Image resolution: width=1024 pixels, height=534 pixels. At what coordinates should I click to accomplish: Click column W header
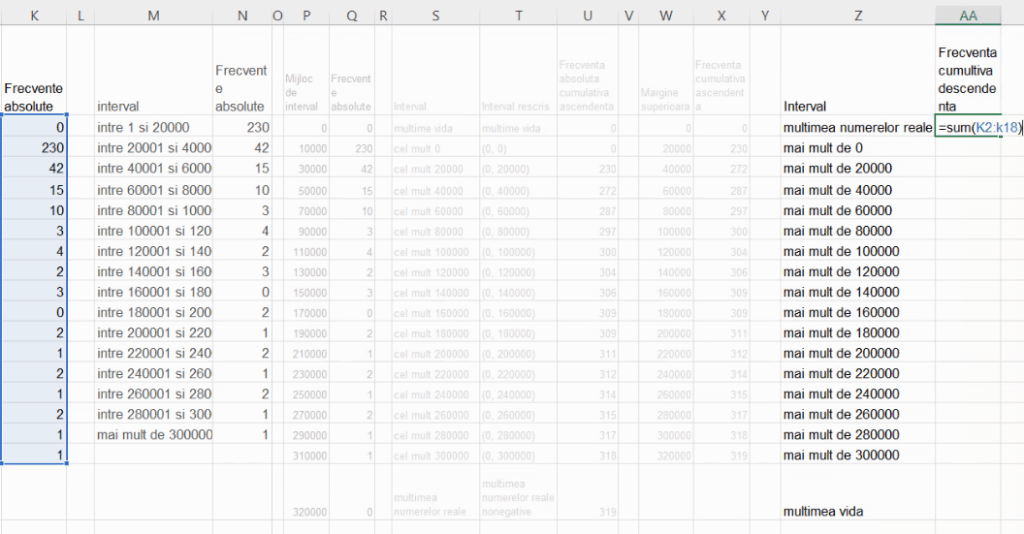tap(665, 15)
